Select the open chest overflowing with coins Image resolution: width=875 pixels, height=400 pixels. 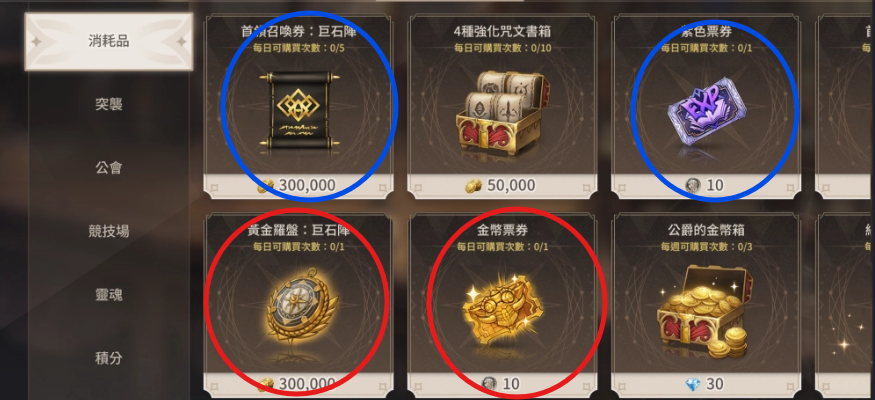[x=704, y=311]
